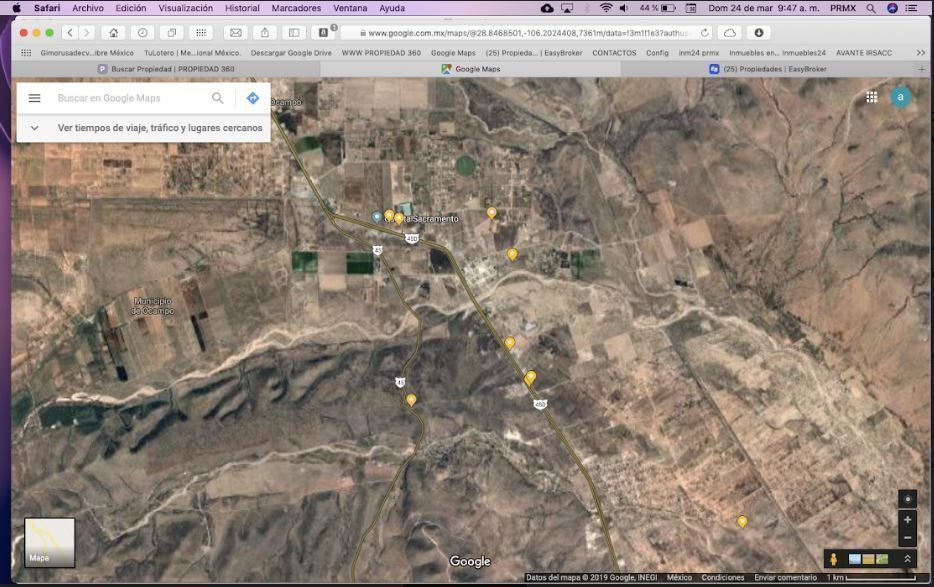Click the my location target button

(907, 498)
